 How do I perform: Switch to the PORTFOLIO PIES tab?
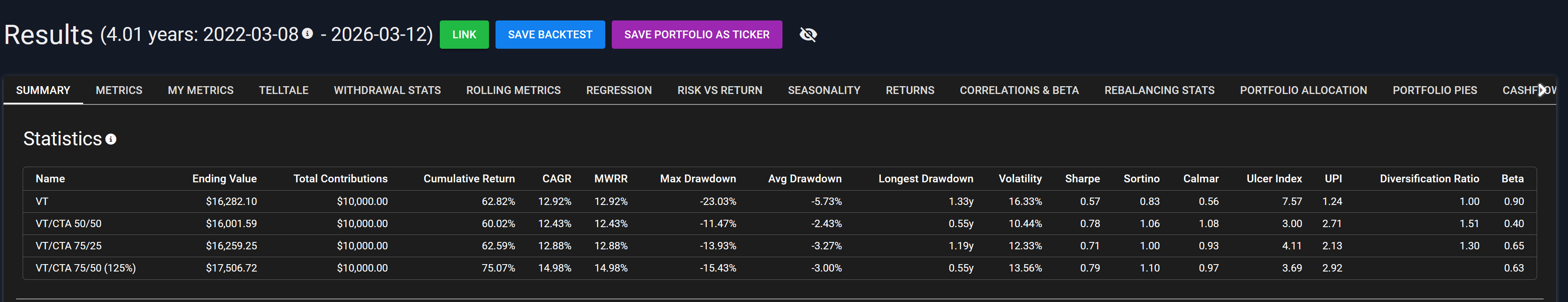(1434, 90)
